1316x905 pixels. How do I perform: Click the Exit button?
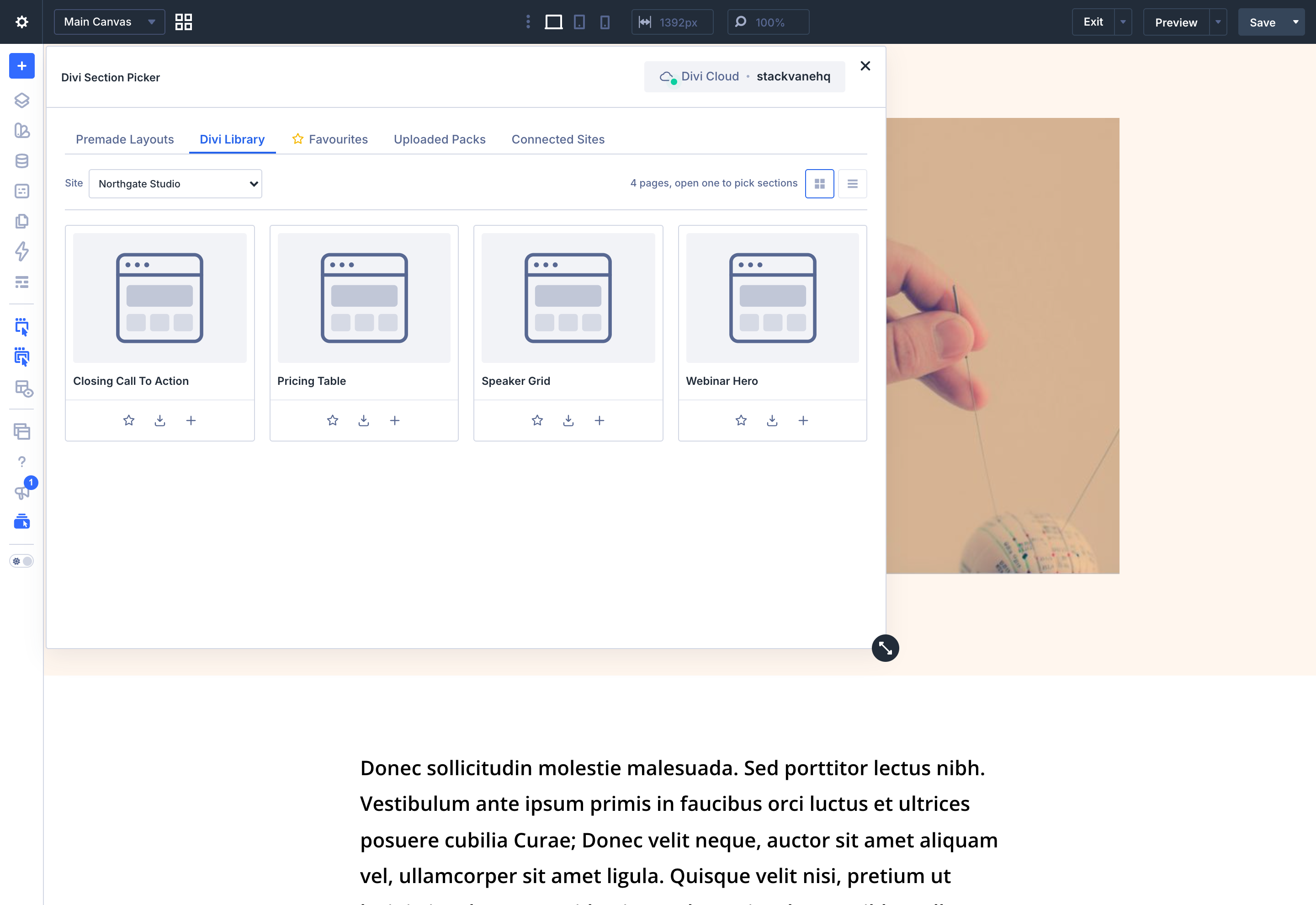[1093, 22]
